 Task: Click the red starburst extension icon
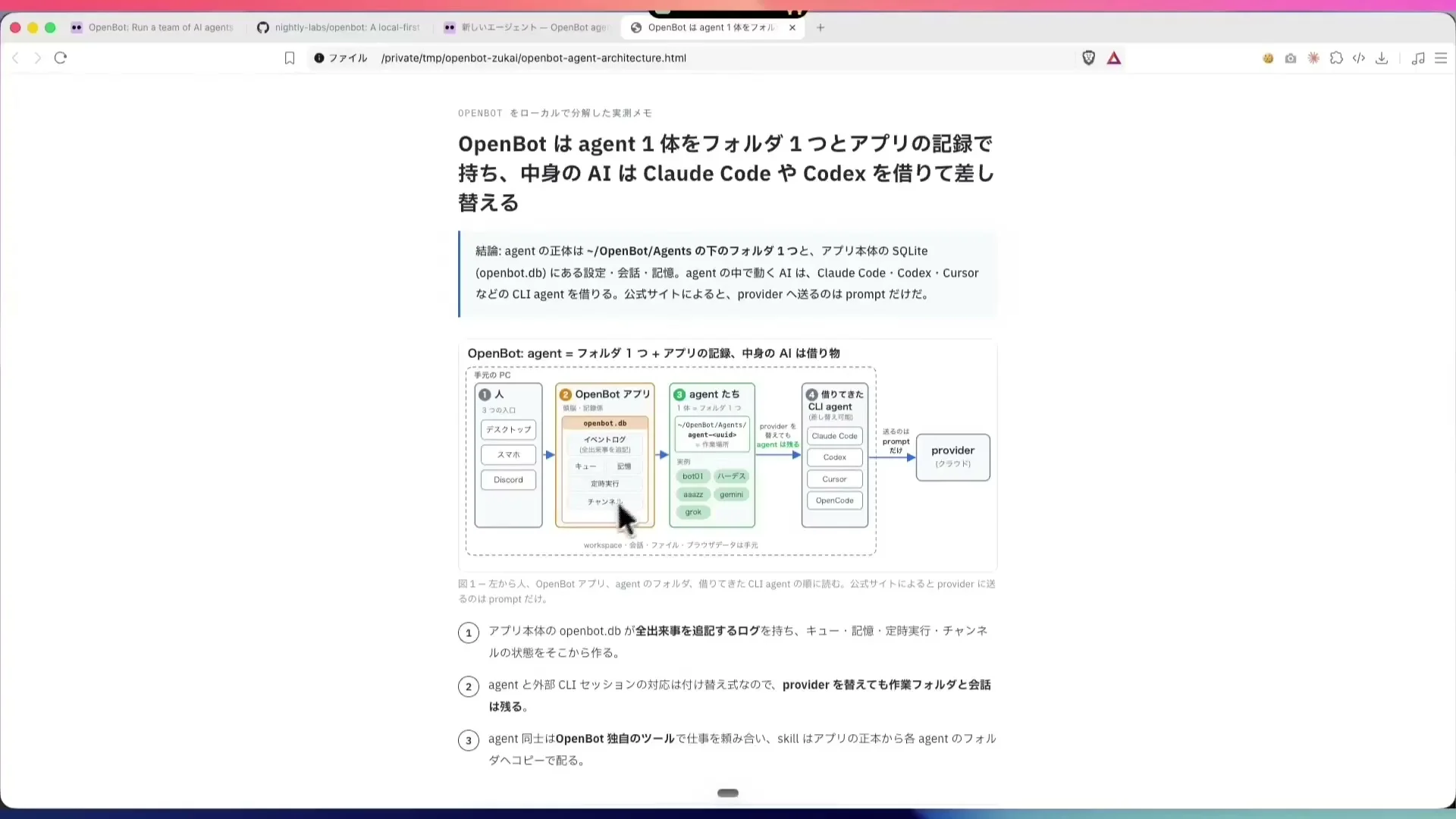[x=1313, y=58]
